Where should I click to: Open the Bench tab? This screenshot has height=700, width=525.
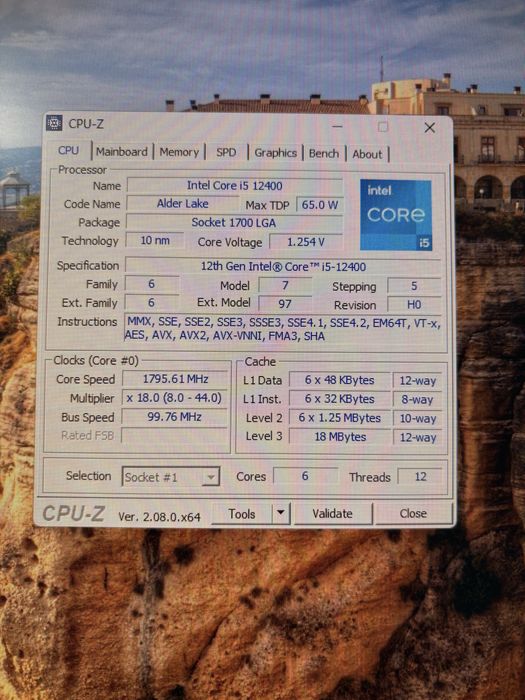point(324,154)
